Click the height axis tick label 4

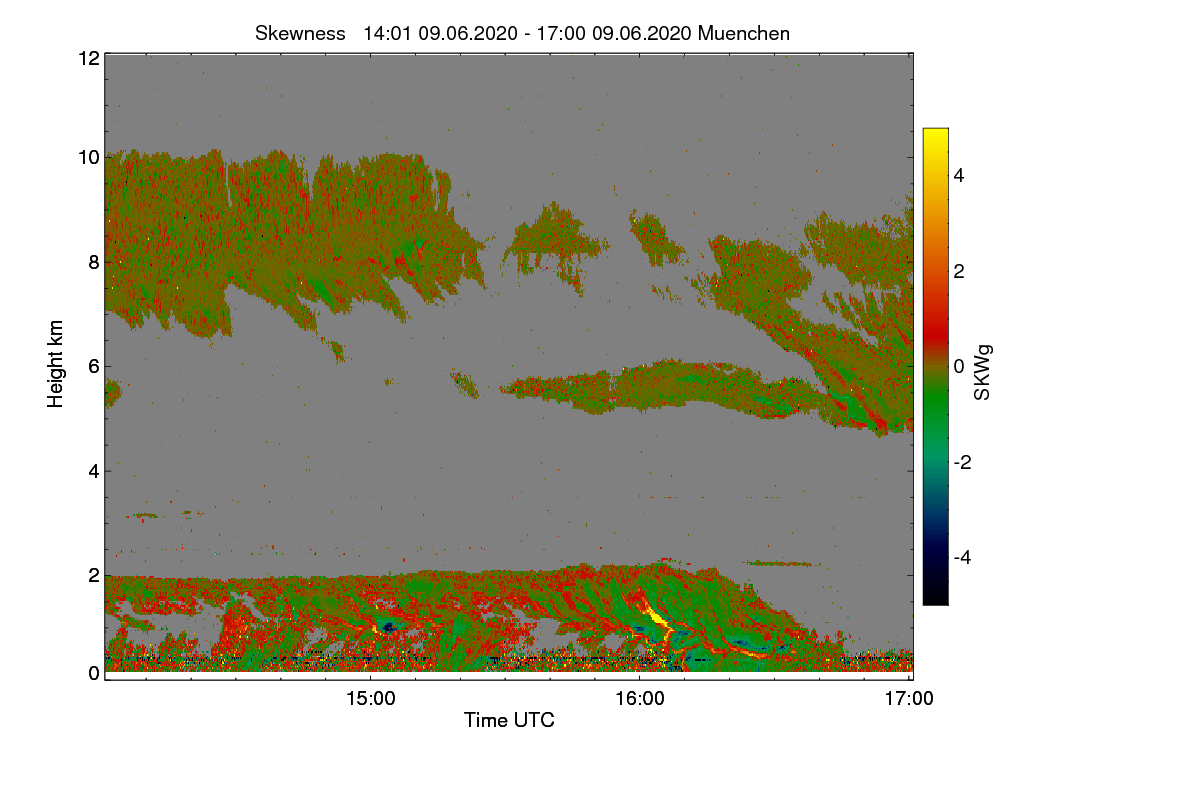point(94,470)
